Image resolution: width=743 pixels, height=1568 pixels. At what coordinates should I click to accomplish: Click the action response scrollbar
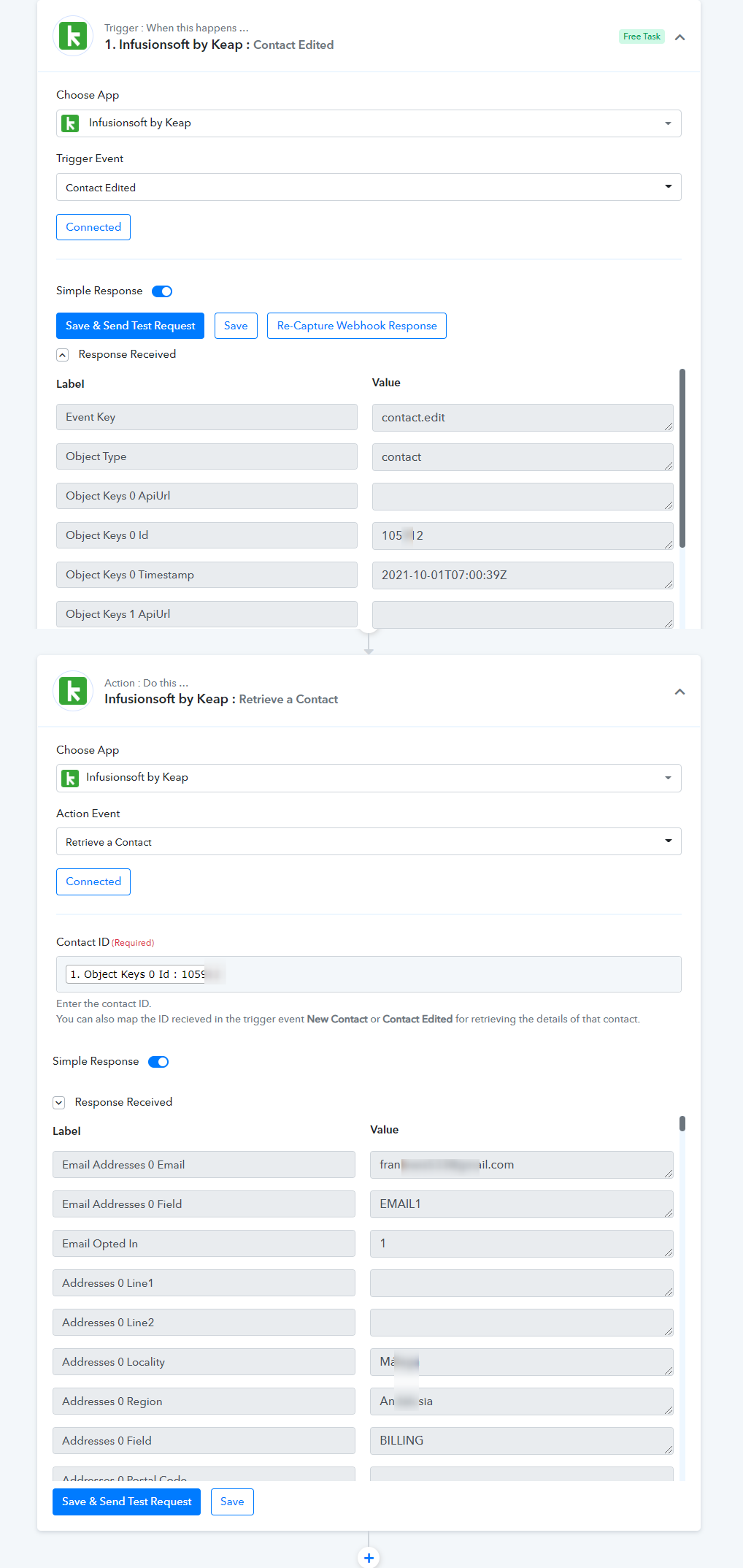click(x=682, y=1123)
